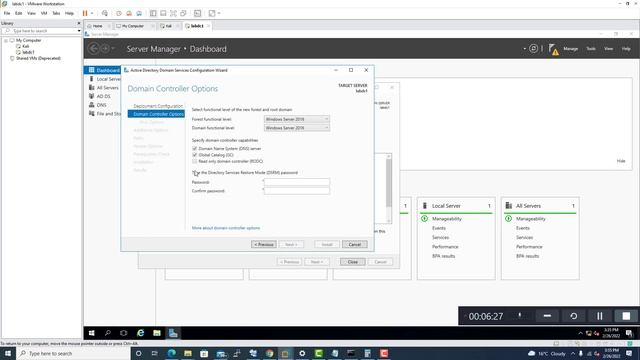Click the Confirm password input field
Screen dimensions: 640x360
pyautogui.click(x=297, y=191)
